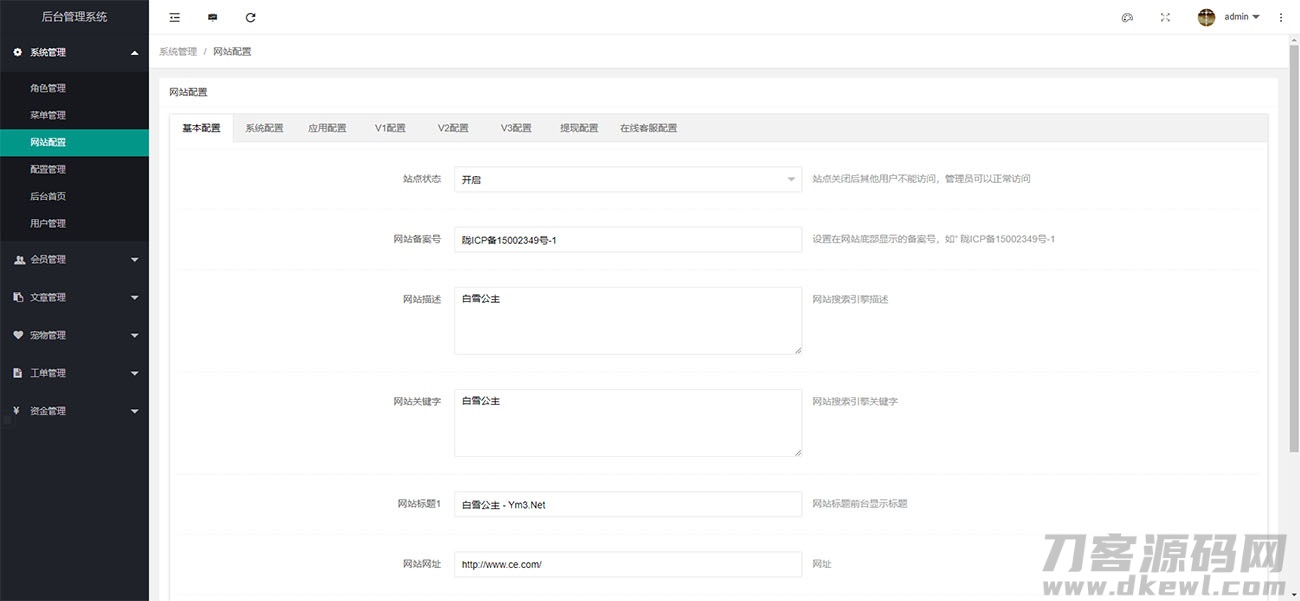The image size is (1300, 601).
Task: Open the 站点状态 dropdown
Action: (x=627, y=180)
